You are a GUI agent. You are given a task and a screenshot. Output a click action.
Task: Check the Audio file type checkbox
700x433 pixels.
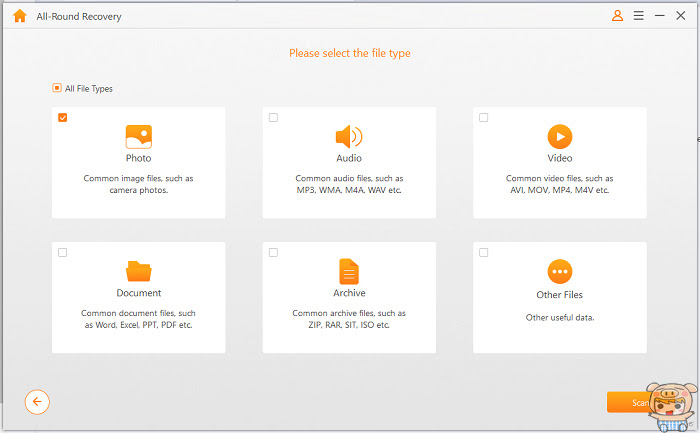pyautogui.click(x=273, y=117)
